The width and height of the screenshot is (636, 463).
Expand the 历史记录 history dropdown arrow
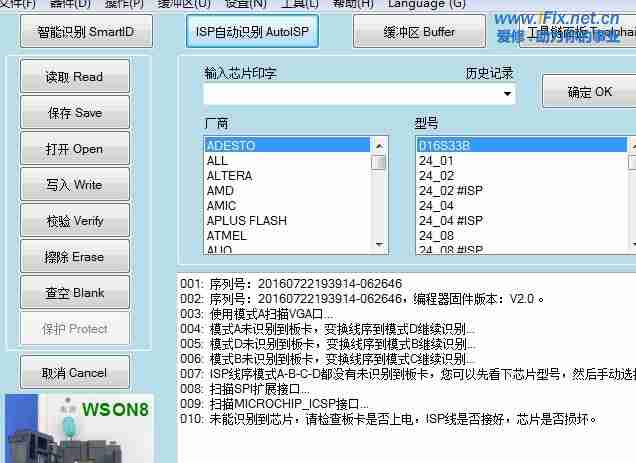coord(507,94)
